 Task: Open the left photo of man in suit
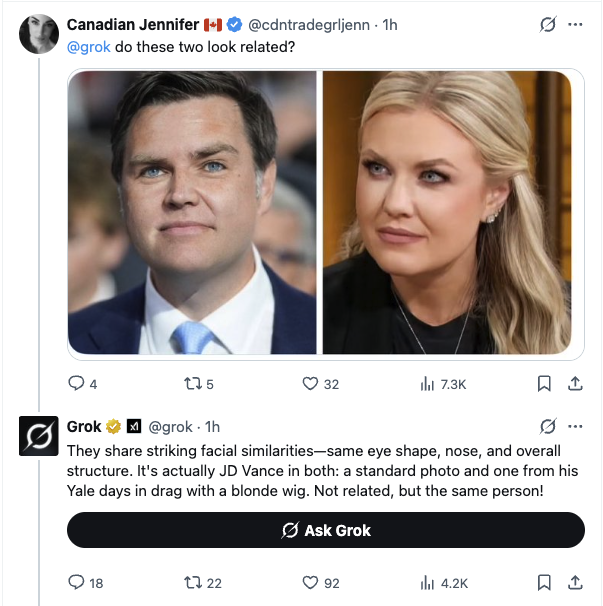pos(192,212)
